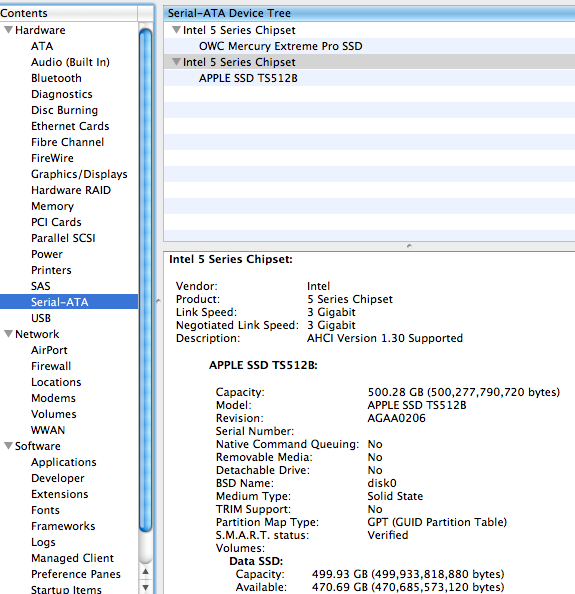The image size is (575, 594).
Task: Select SAS in sidebar
Action: (41, 286)
